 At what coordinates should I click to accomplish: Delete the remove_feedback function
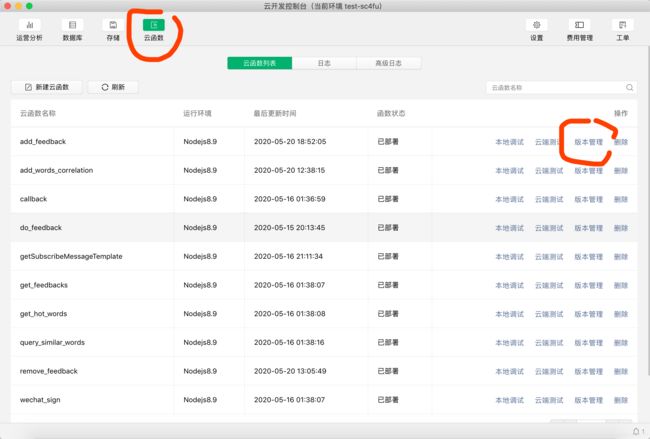tap(621, 371)
